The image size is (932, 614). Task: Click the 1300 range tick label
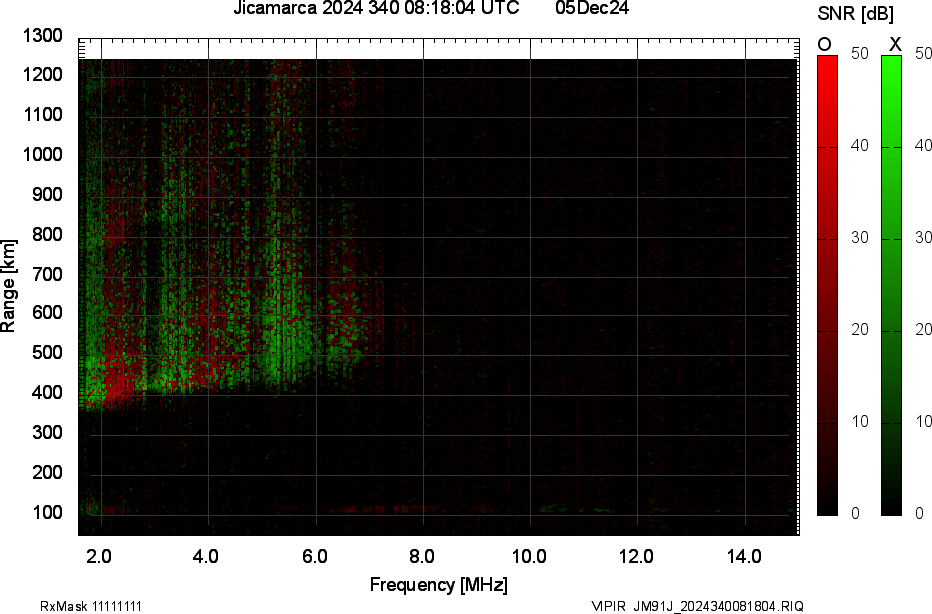pyautogui.click(x=41, y=36)
